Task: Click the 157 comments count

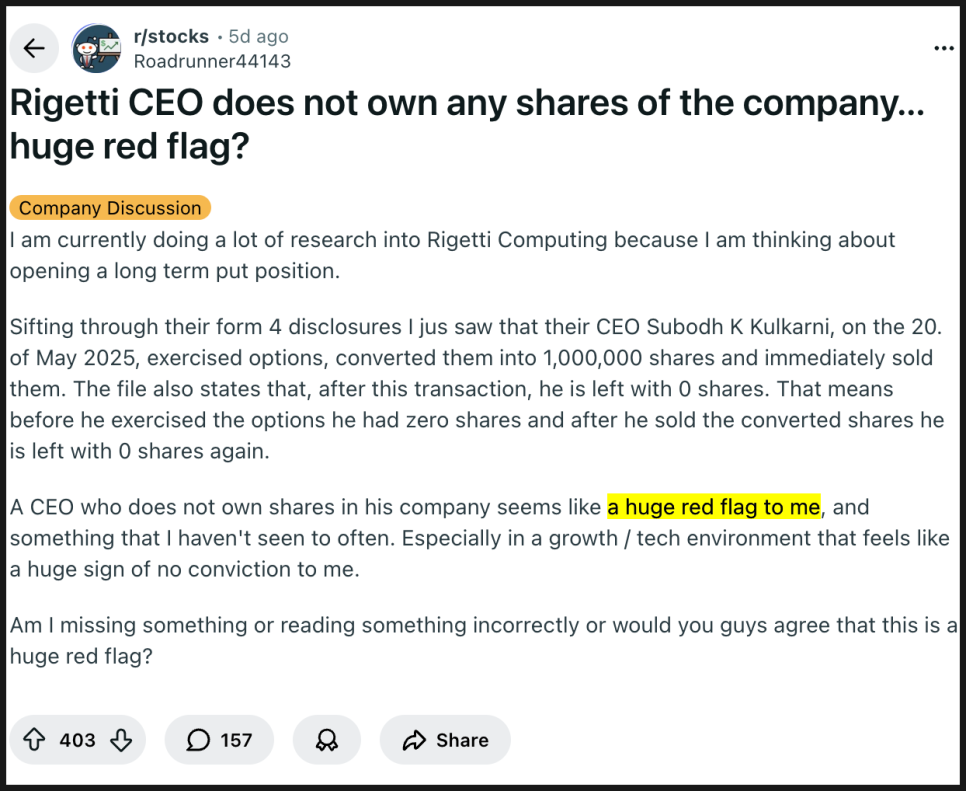Action: pyautogui.click(x=236, y=741)
